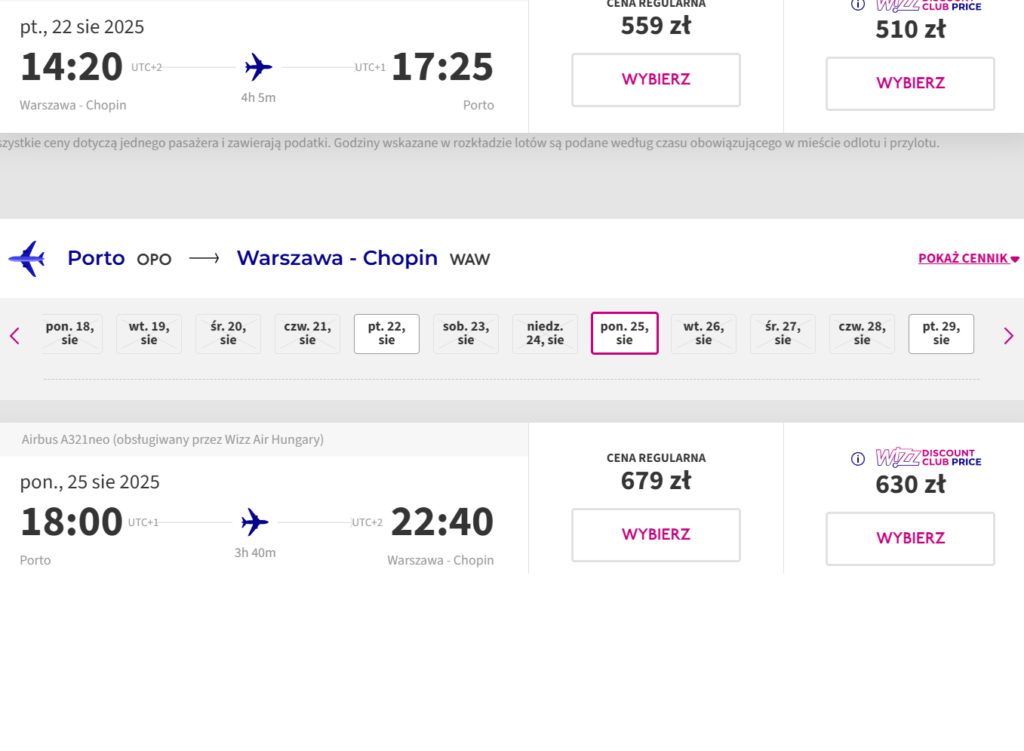Viewport: 1024px width, 751px height.
Task: Expand the Pokaż cennik price list
Action: coord(968,258)
